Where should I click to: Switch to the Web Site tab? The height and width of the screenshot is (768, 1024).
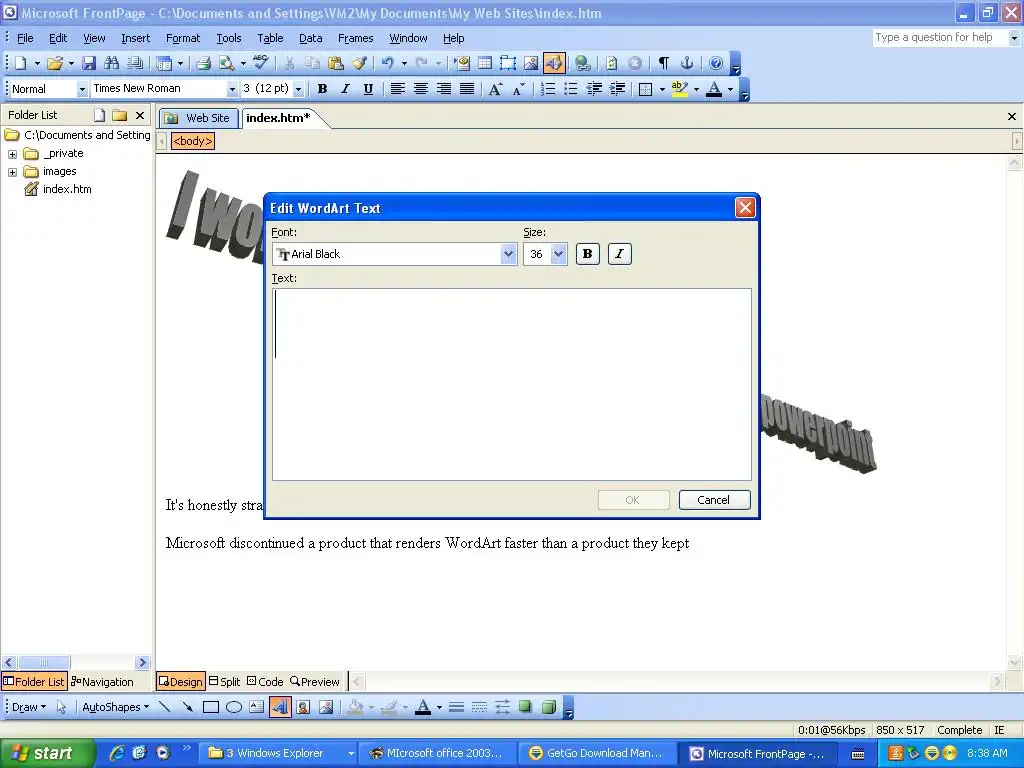[199, 118]
